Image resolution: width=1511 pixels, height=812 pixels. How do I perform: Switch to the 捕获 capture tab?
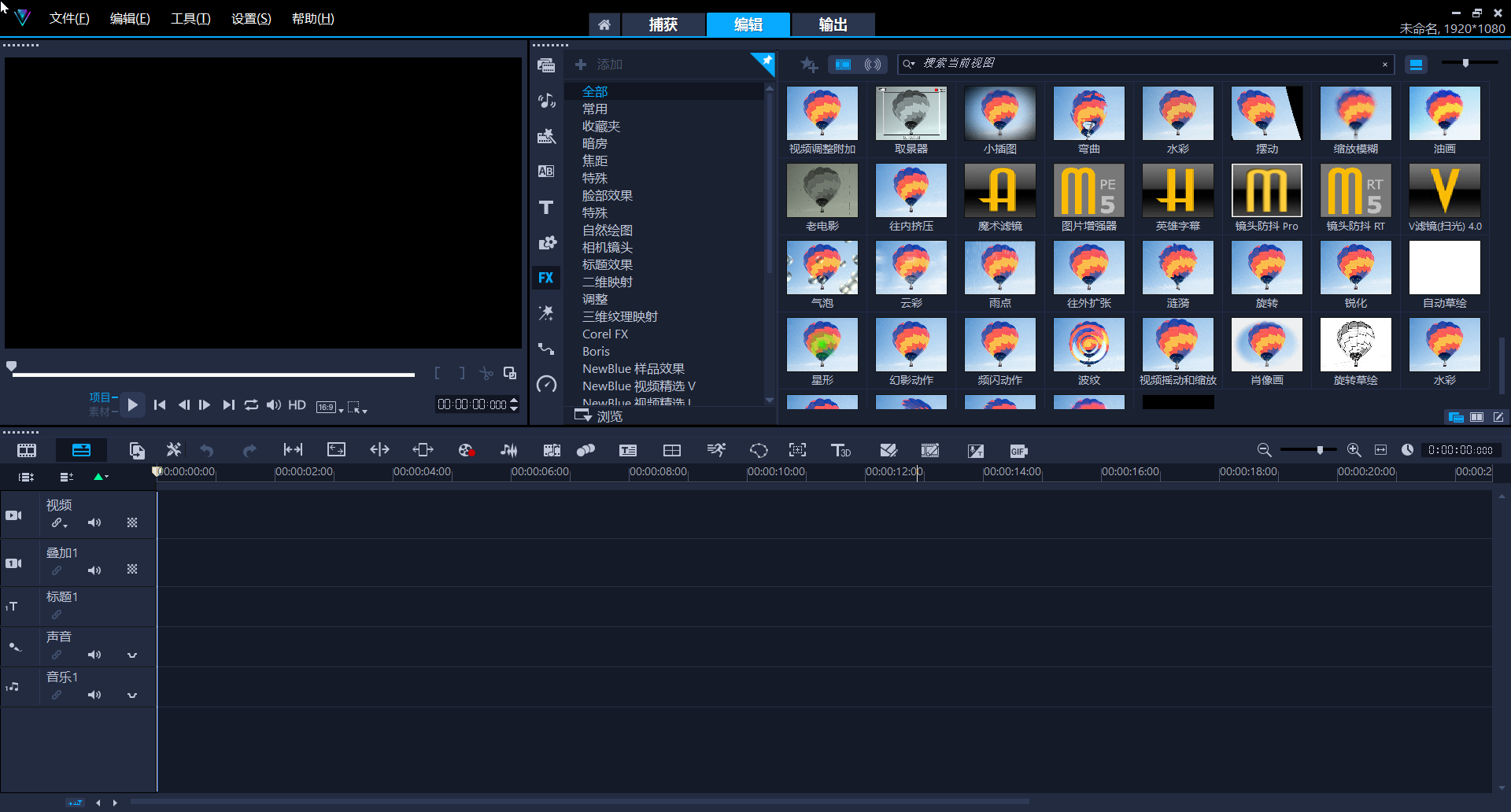pos(663,24)
